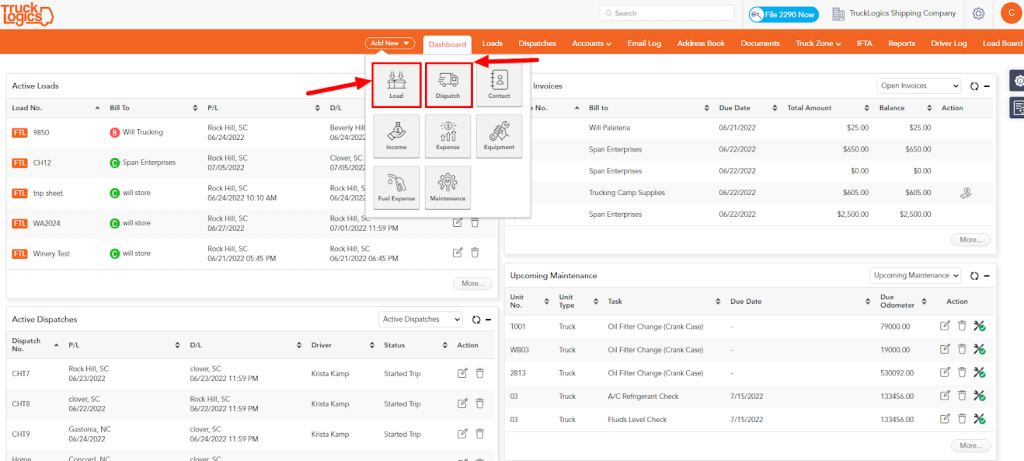Image resolution: width=1024 pixels, height=461 pixels.
Task: Select the Fuel Expense tile
Action: point(396,187)
